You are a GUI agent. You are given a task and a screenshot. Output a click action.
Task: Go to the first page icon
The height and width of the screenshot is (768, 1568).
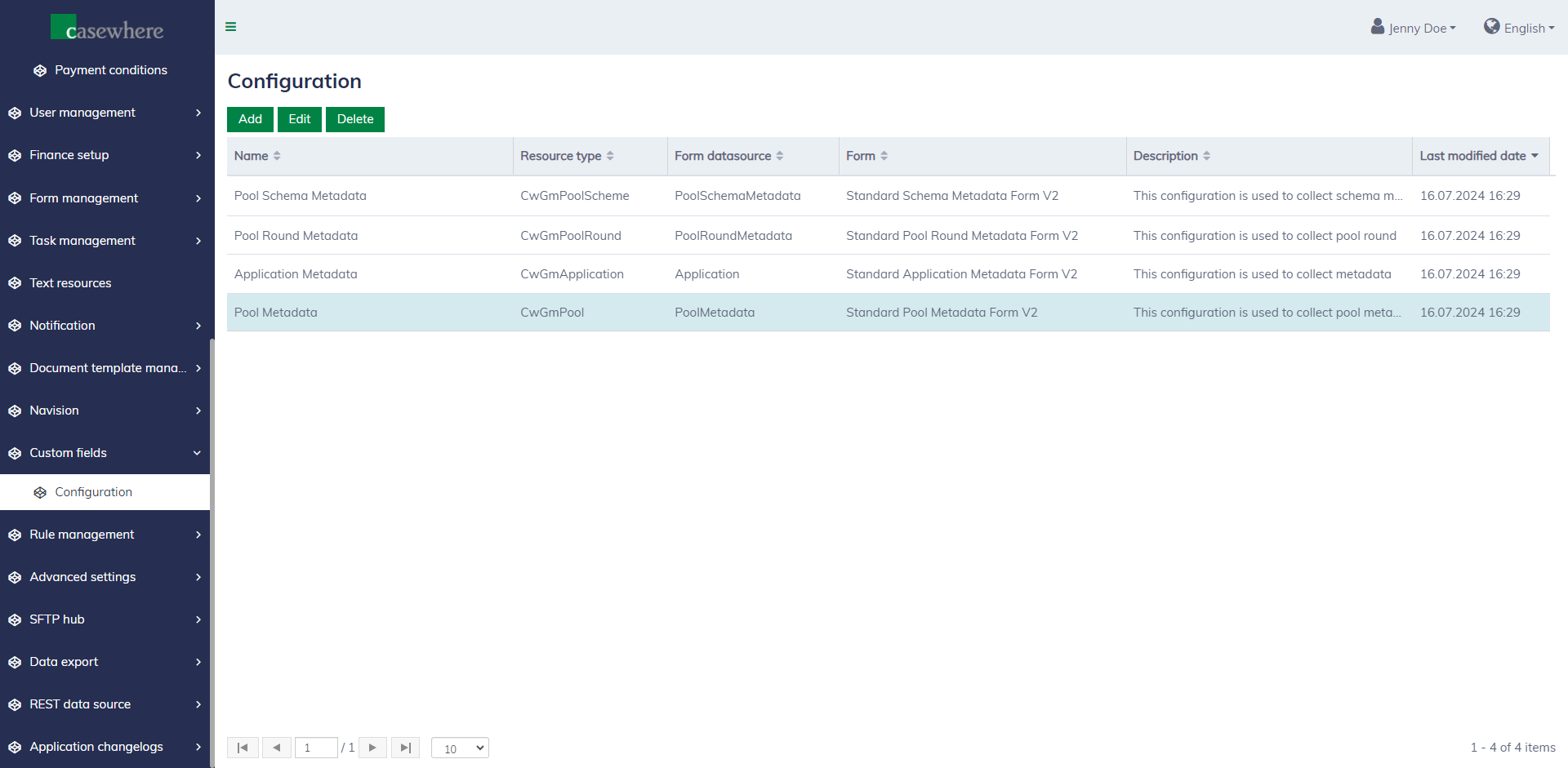pyautogui.click(x=243, y=748)
